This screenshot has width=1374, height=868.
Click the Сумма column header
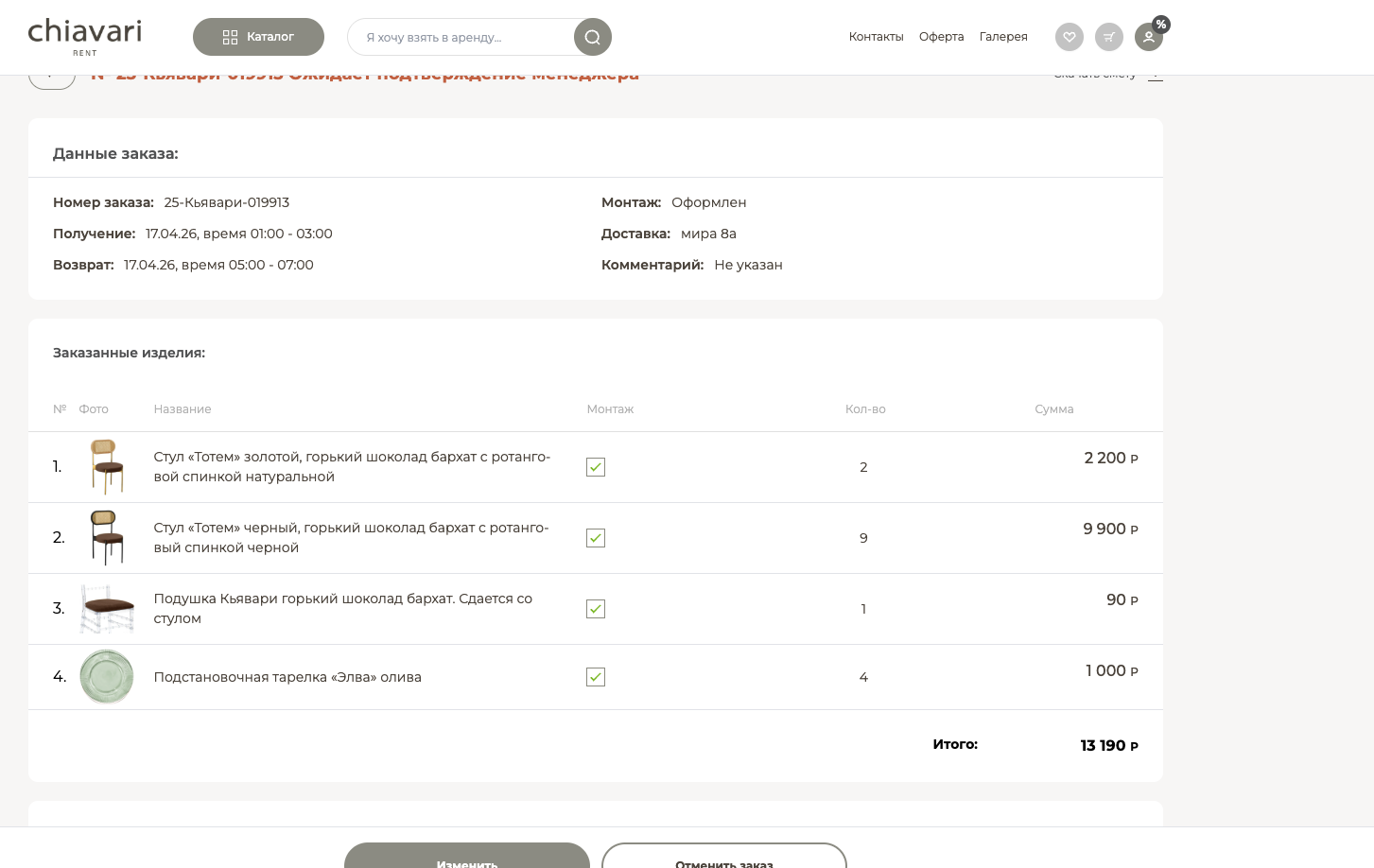pyautogui.click(x=1054, y=409)
